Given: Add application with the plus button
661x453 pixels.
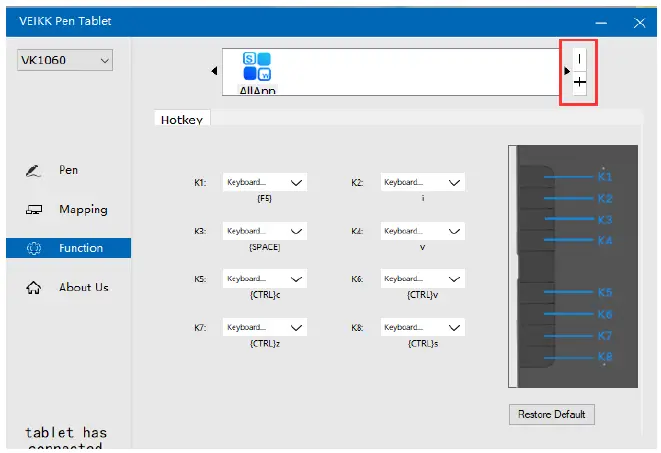Looking at the screenshot, I should [580, 82].
